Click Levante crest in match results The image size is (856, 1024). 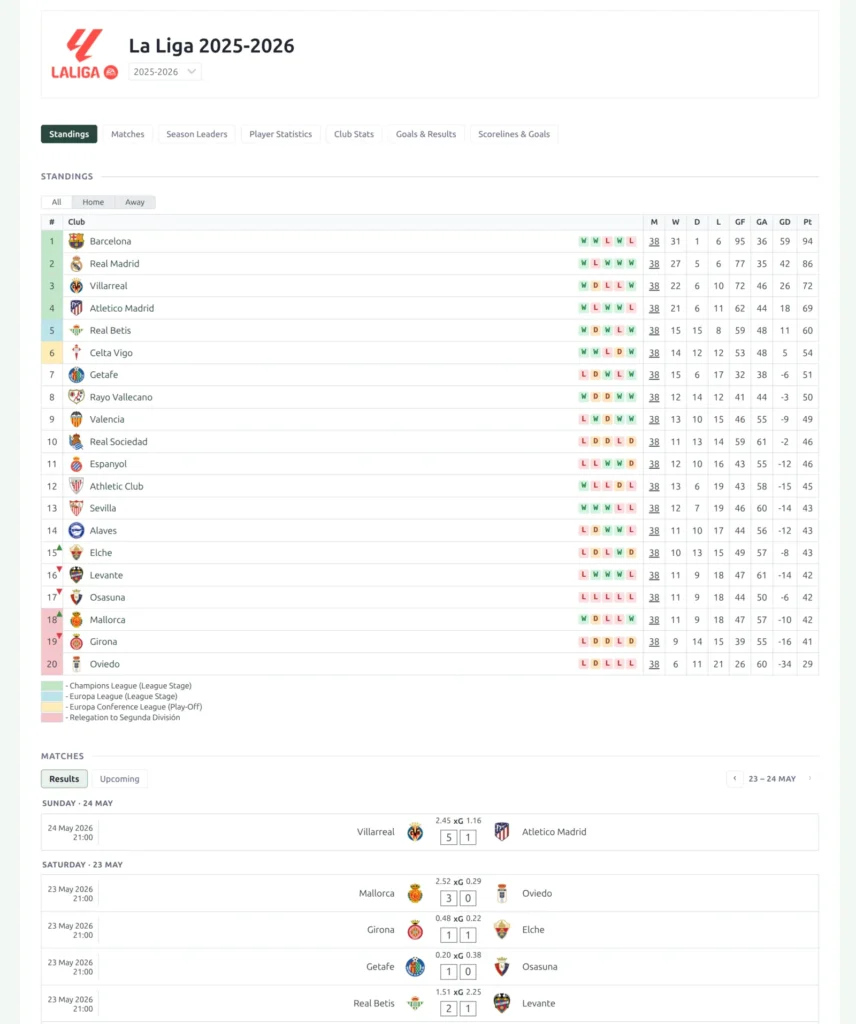click(501, 1002)
